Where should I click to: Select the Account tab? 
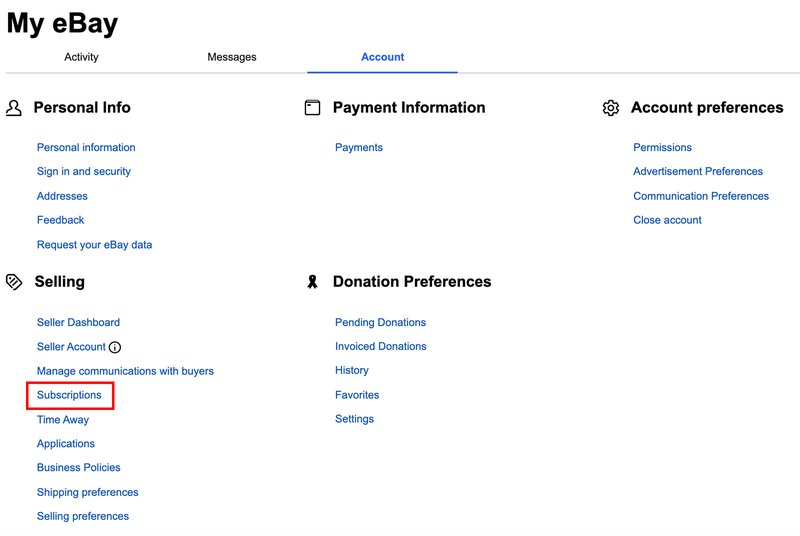(x=383, y=57)
